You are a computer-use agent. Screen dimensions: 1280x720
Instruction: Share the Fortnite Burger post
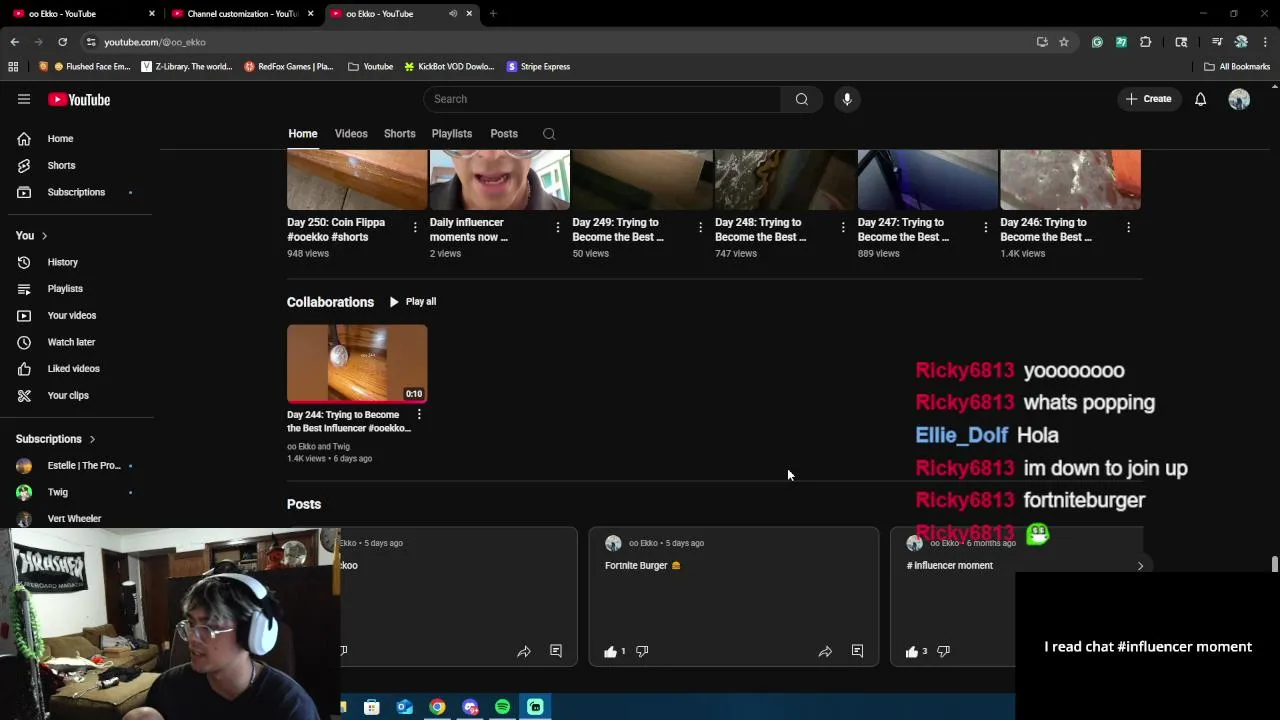pos(825,651)
